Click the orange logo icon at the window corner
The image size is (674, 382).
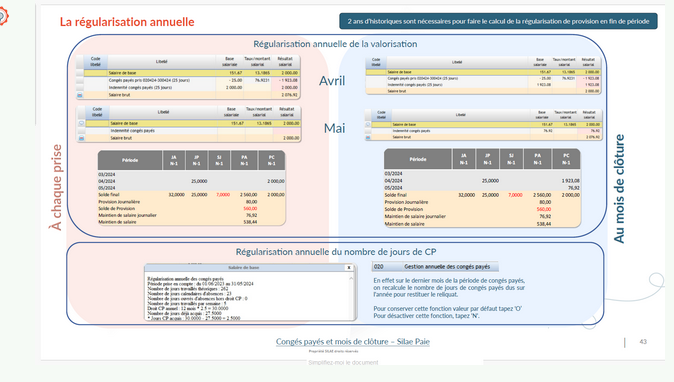[3, 16]
